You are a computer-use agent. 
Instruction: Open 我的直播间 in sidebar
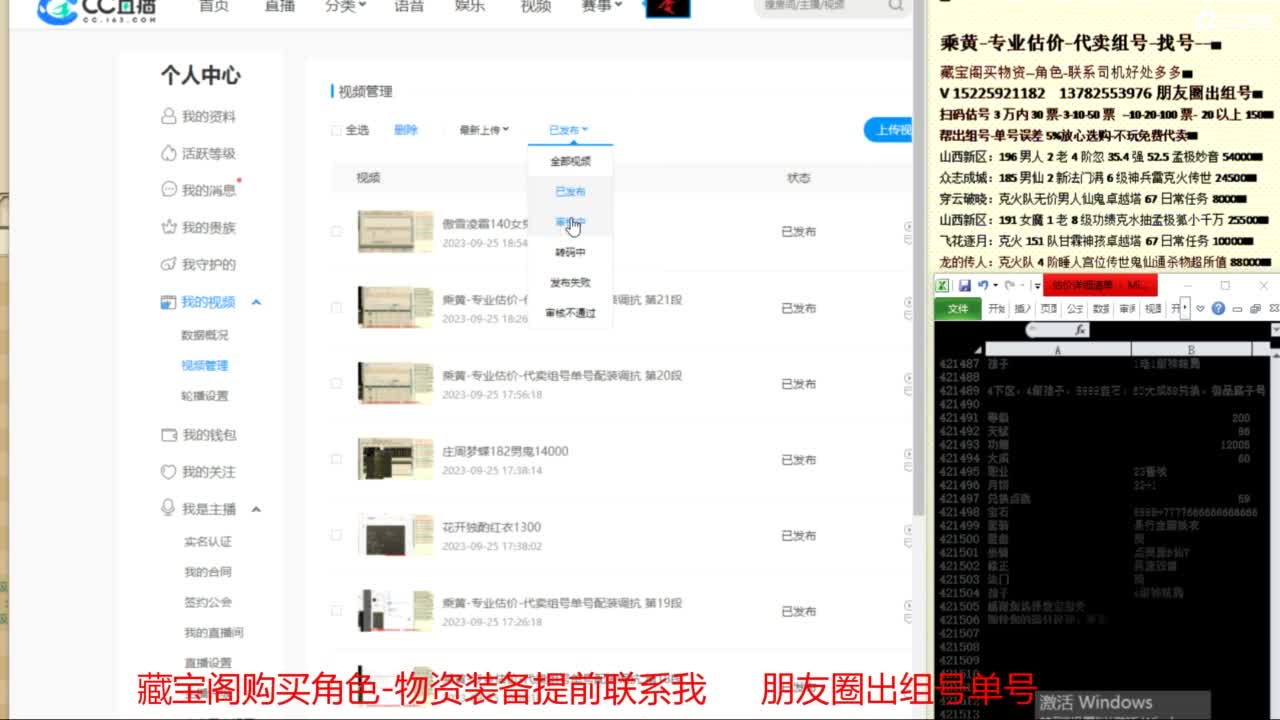pos(213,633)
